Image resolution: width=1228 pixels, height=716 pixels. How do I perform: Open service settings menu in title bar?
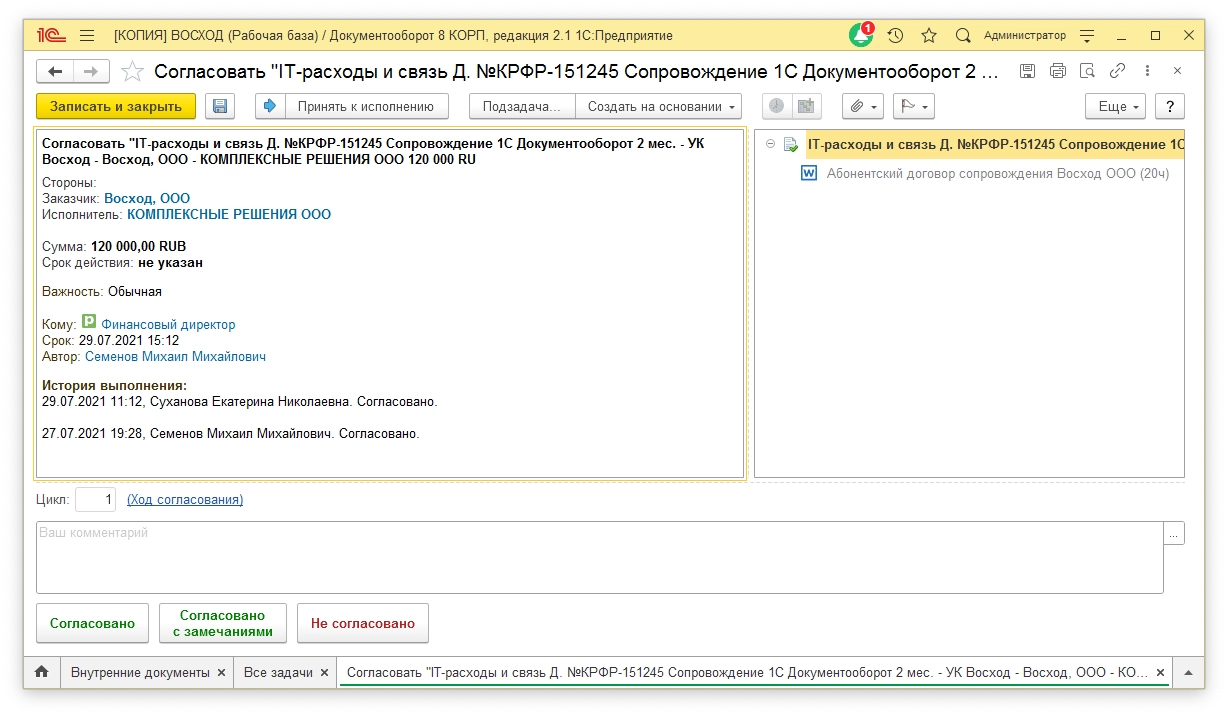point(1089,35)
